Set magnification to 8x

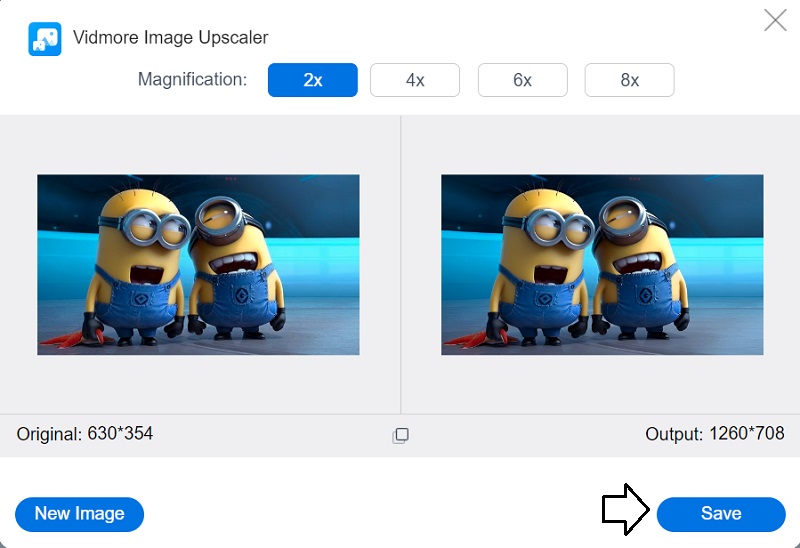pos(629,80)
